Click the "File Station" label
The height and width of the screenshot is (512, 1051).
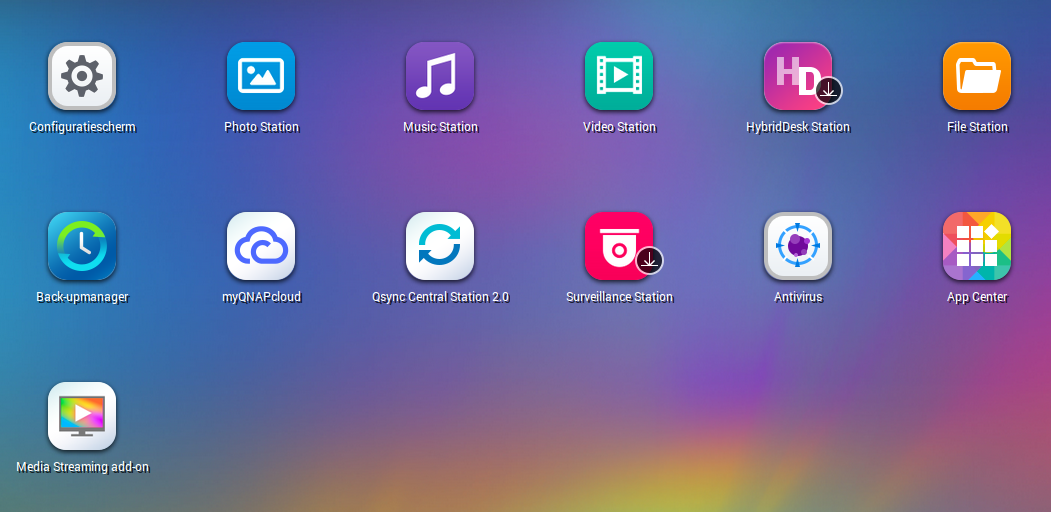(x=977, y=127)
